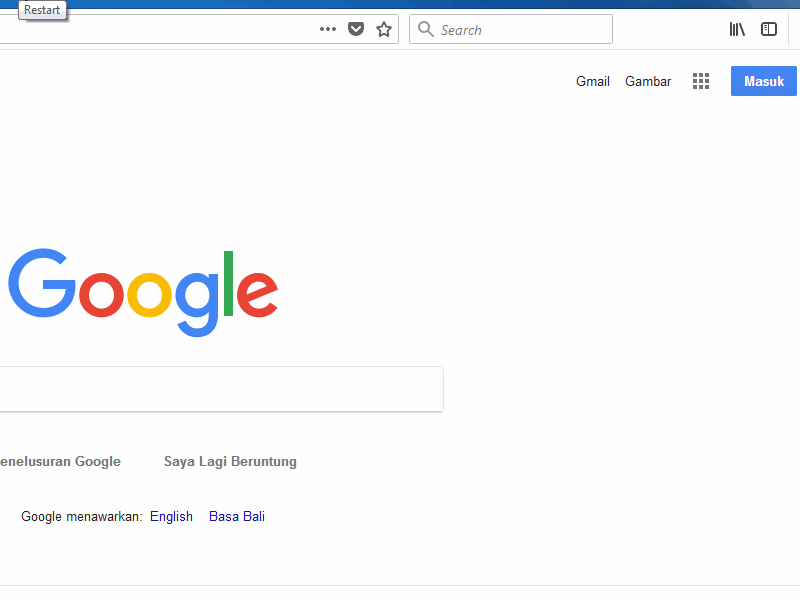Click the magnifier icon in Search bar

(426, 29)
